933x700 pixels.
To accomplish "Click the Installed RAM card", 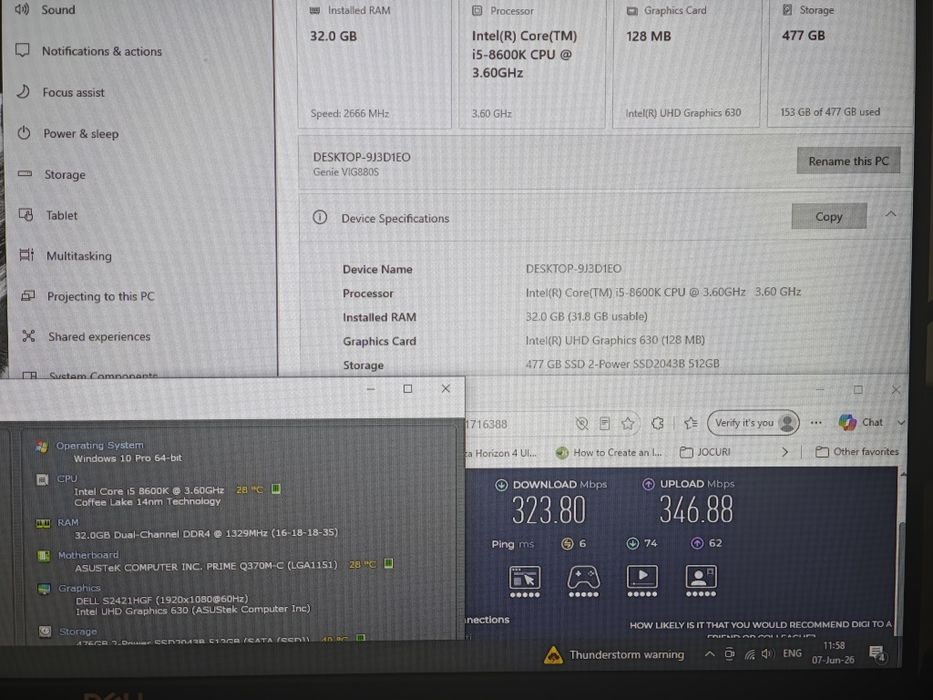I will 374,63.
